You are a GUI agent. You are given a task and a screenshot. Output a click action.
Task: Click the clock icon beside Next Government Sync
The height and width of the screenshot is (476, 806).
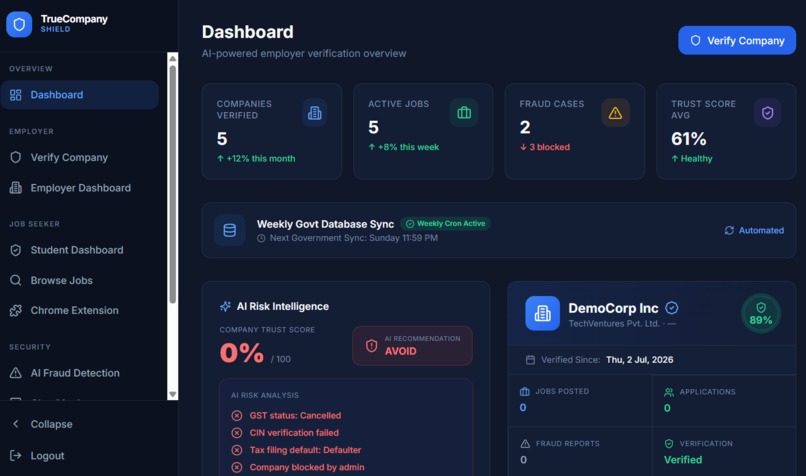coord(261,239)
